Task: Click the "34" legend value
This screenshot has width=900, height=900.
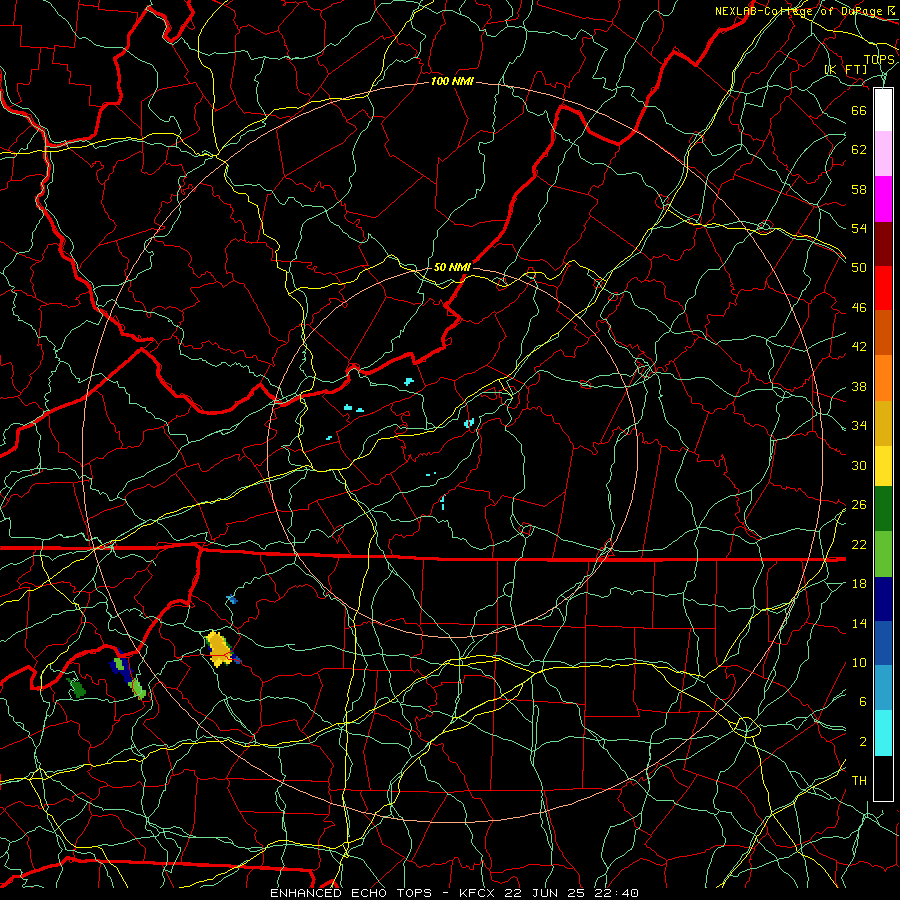Action: point(859,426)
